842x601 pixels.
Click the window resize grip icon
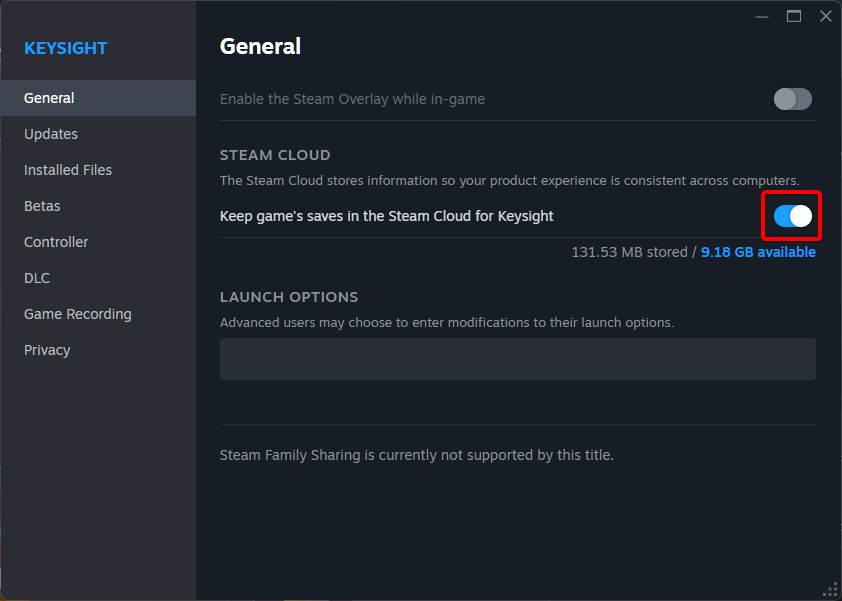pyautogui.click(x=830, y=589)
